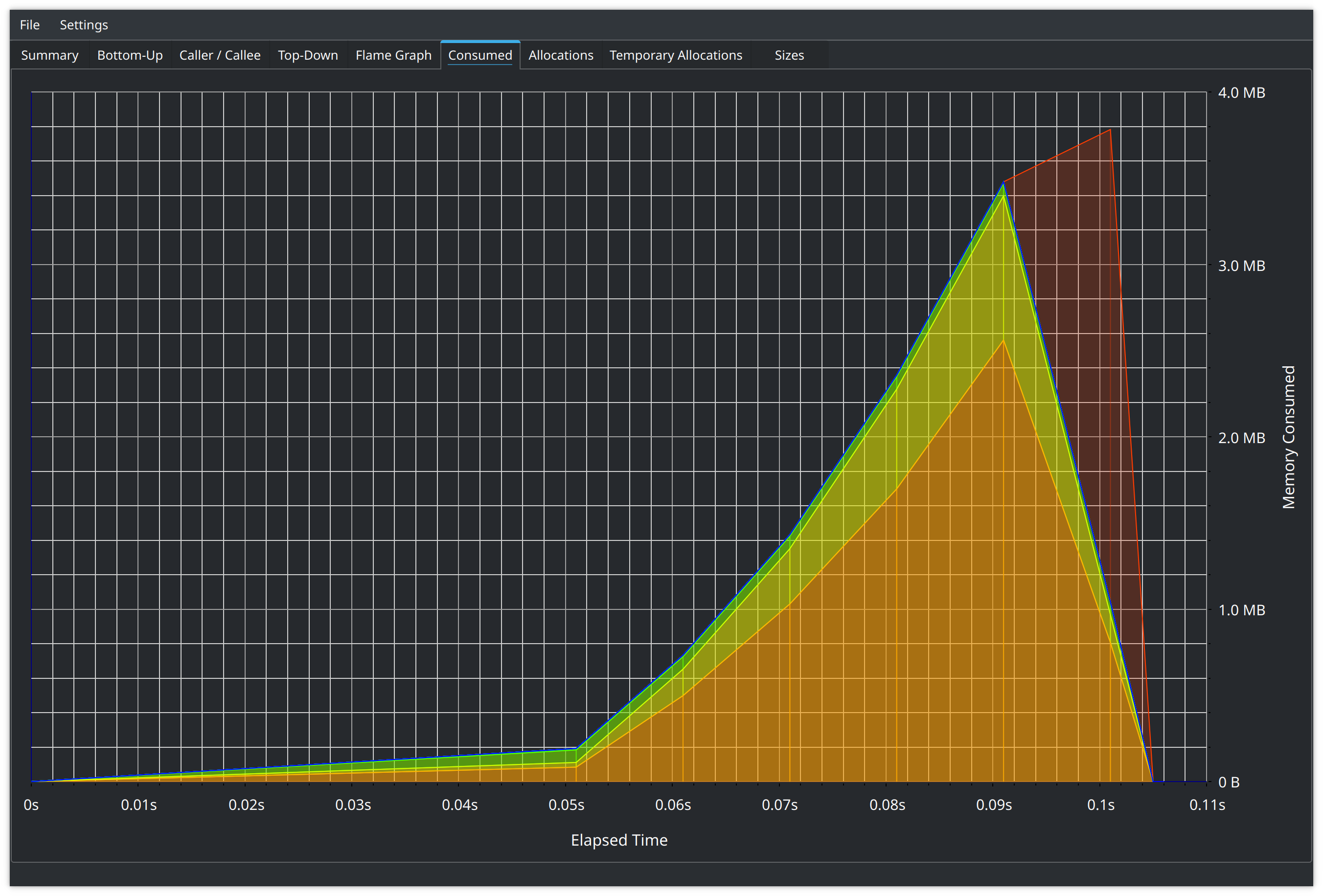The height and width of the screenshot is (896, 1323).
Task: Click the Consumed tab
Action: [x=480, y=55]
